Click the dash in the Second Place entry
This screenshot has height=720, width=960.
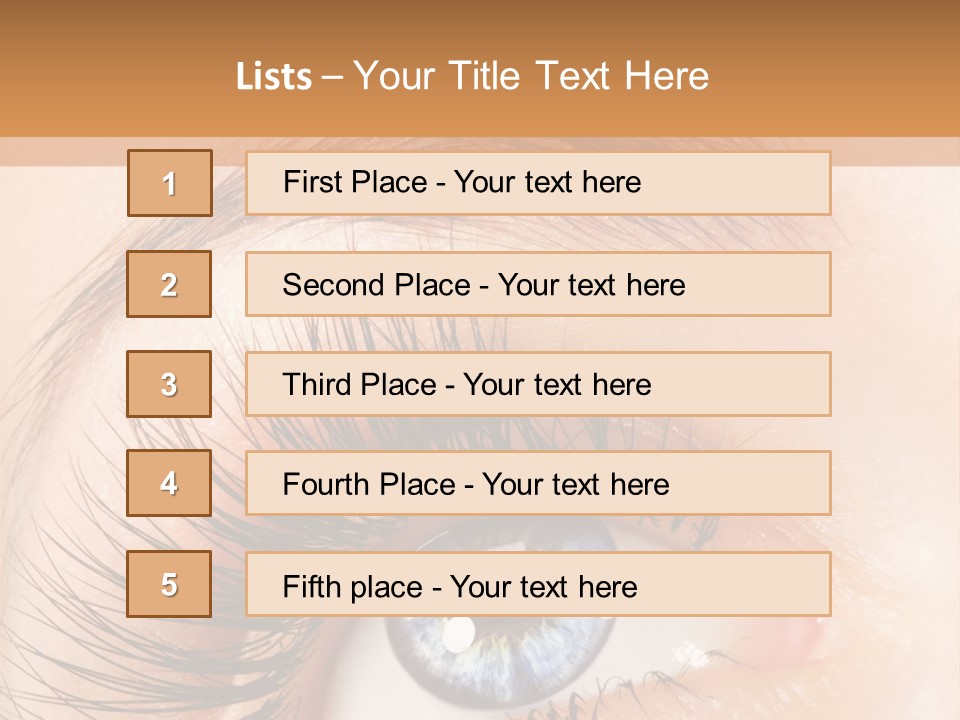[484, 286]
